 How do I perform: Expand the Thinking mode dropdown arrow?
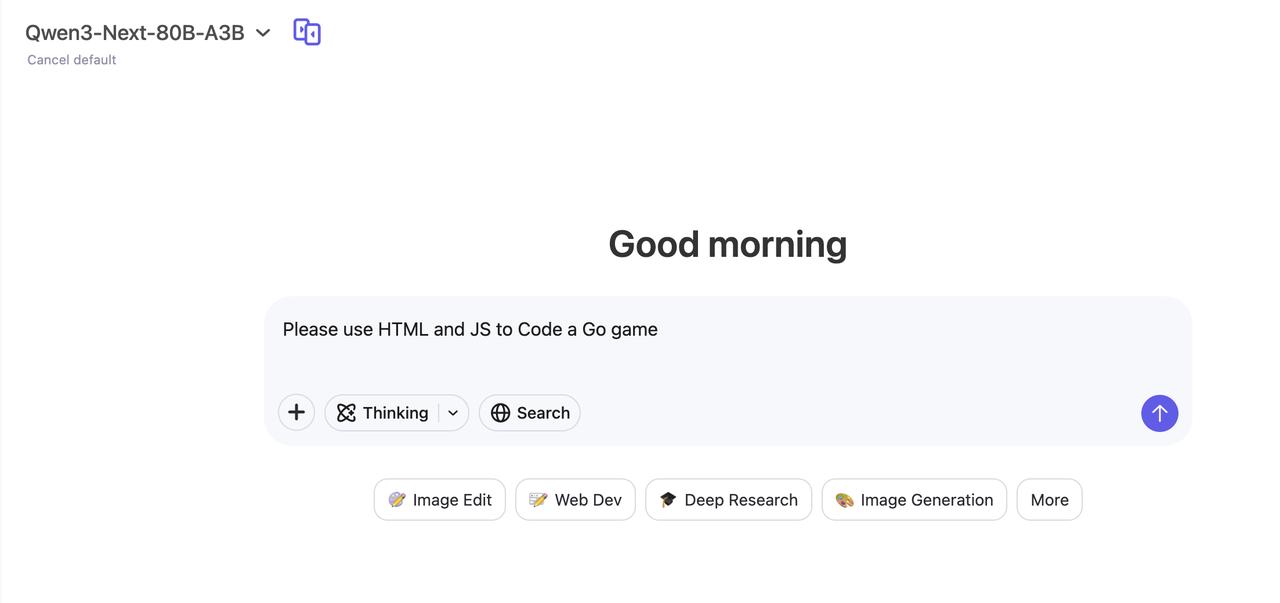pyautogui.click(x=453, y=413)
